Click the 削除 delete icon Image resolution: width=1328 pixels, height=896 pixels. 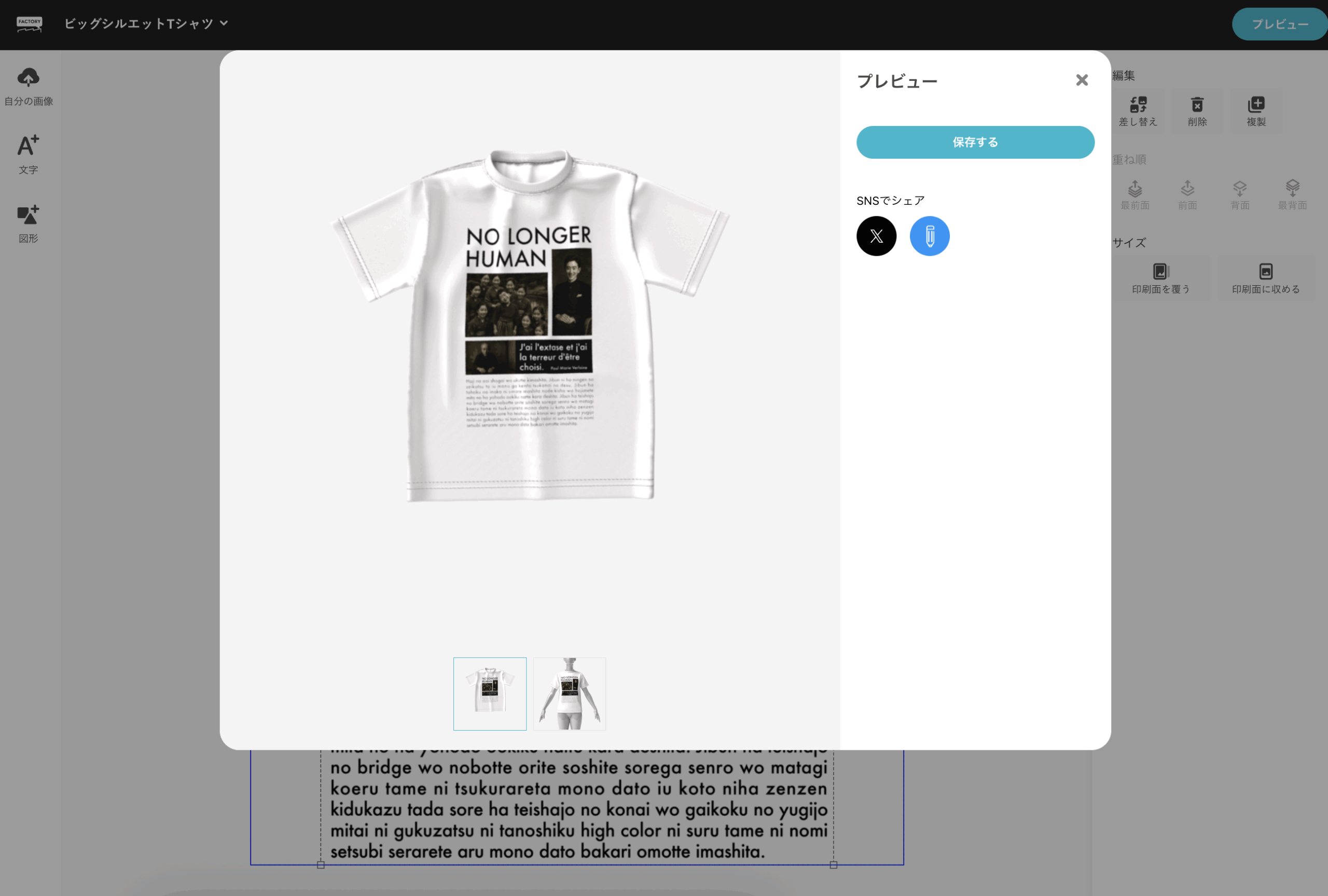pos(1197,111)
